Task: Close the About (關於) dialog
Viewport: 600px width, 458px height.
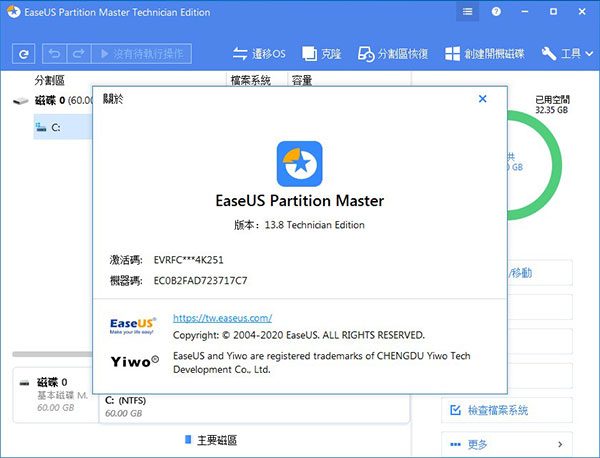Action: click(x=483, y=99)
